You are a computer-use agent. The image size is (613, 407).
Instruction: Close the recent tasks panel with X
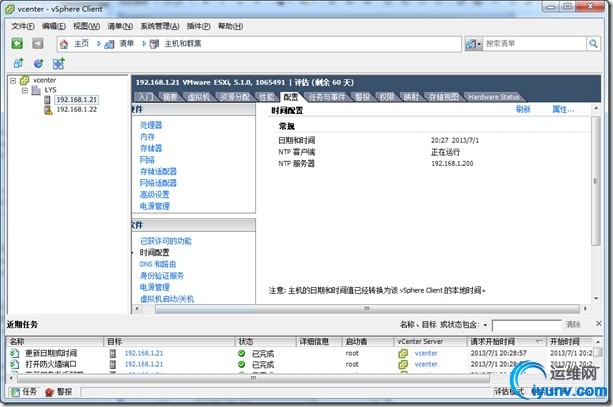pyautogui.click(x=599, y=324)
